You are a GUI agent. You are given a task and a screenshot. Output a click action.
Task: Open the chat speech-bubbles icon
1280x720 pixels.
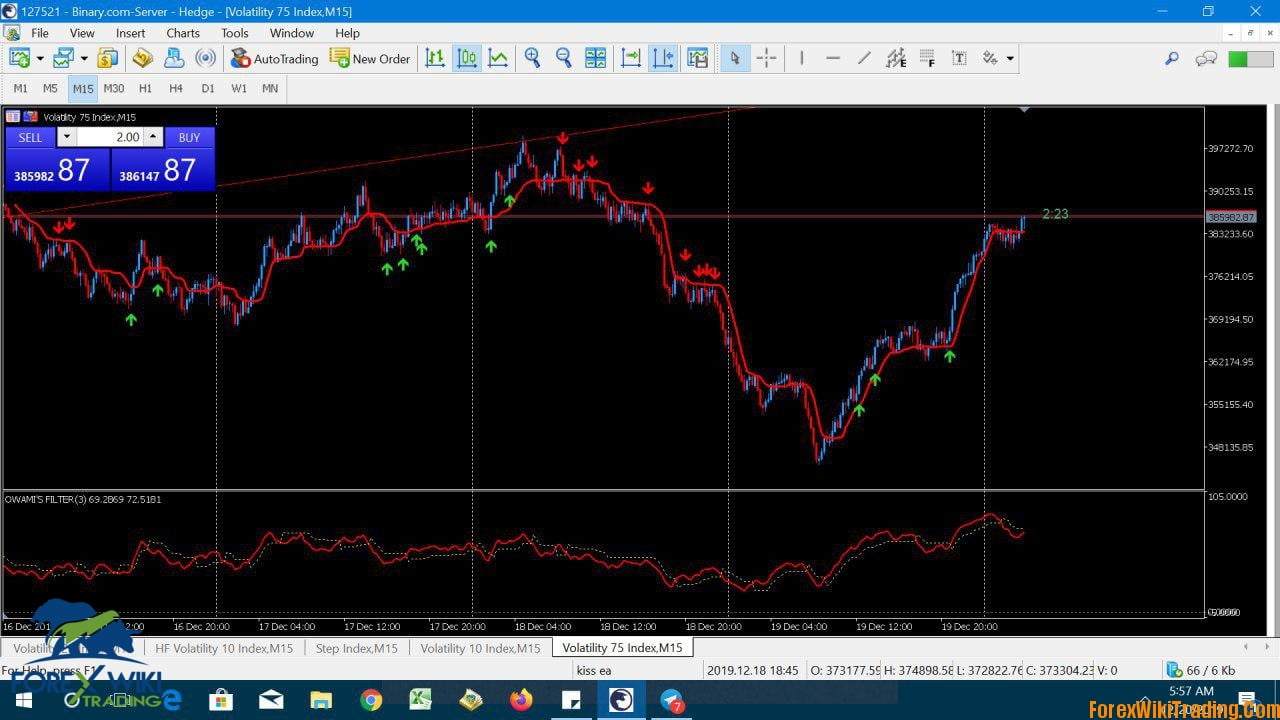[x=1206, y=58]
